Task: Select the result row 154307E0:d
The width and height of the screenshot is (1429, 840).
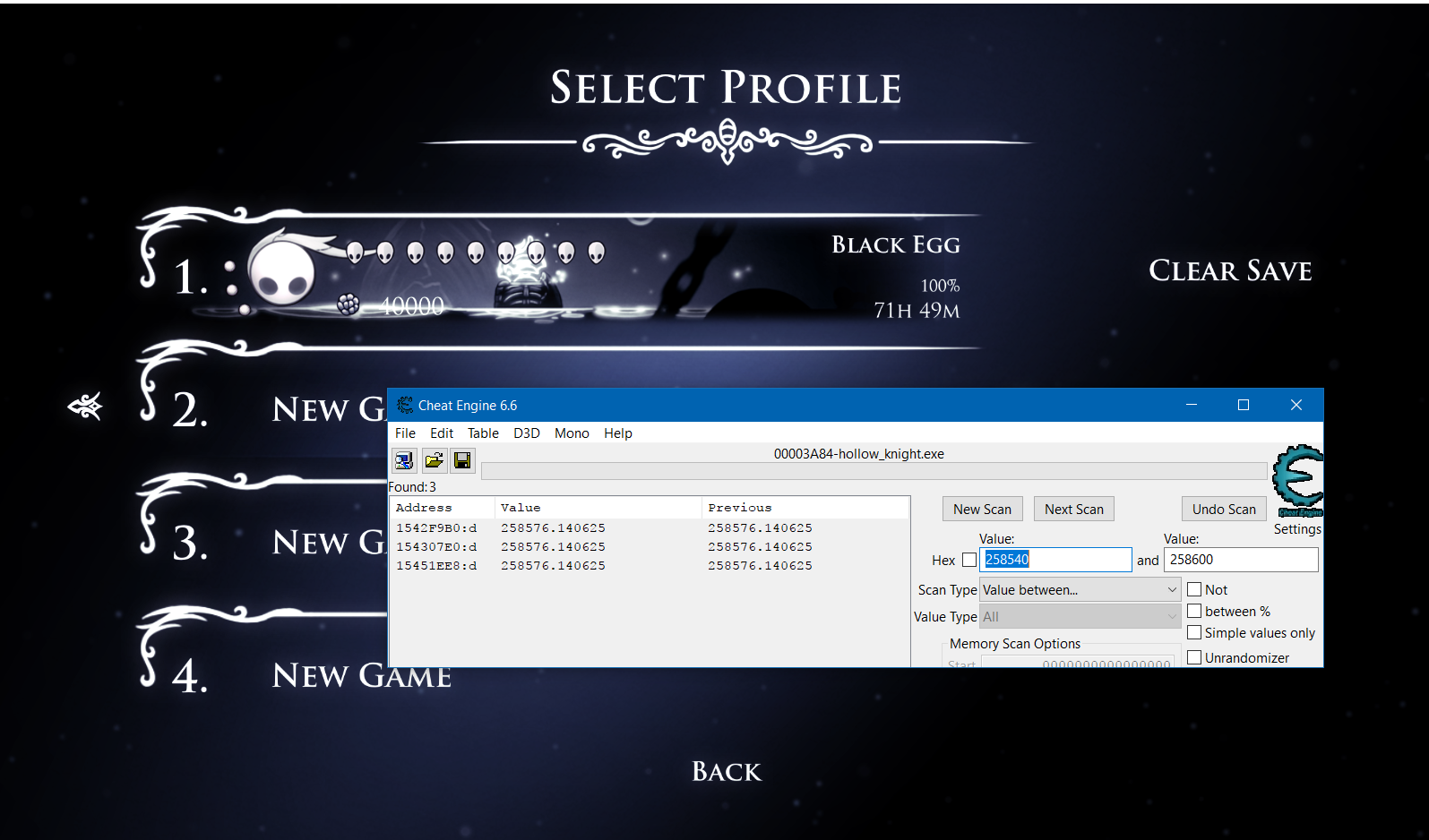Action: click(650, 547)
